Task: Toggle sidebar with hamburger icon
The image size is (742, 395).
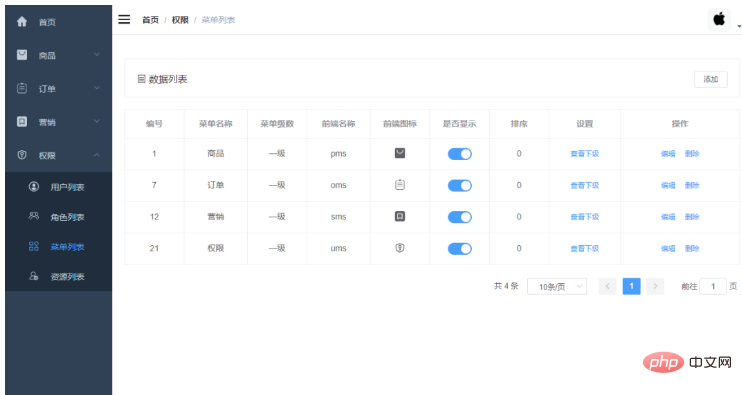Action: 124,19
